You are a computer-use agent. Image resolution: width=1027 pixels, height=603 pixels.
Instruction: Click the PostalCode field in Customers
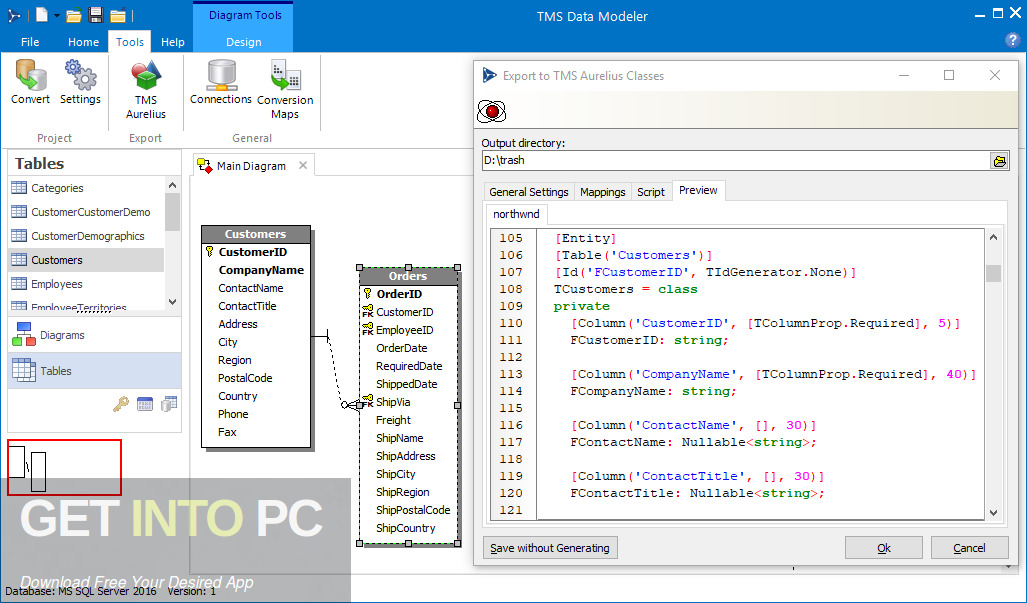(x=245, y=378)
